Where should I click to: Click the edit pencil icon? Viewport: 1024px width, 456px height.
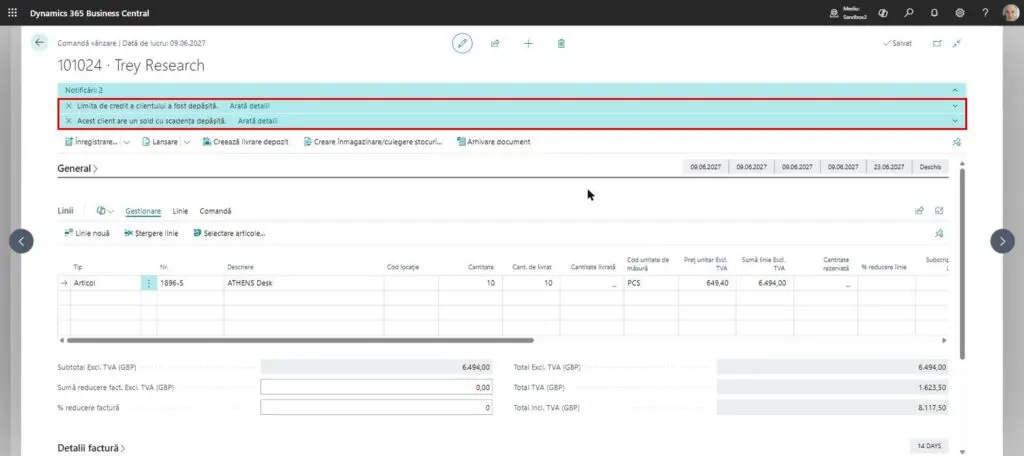[x=462, y=43]
